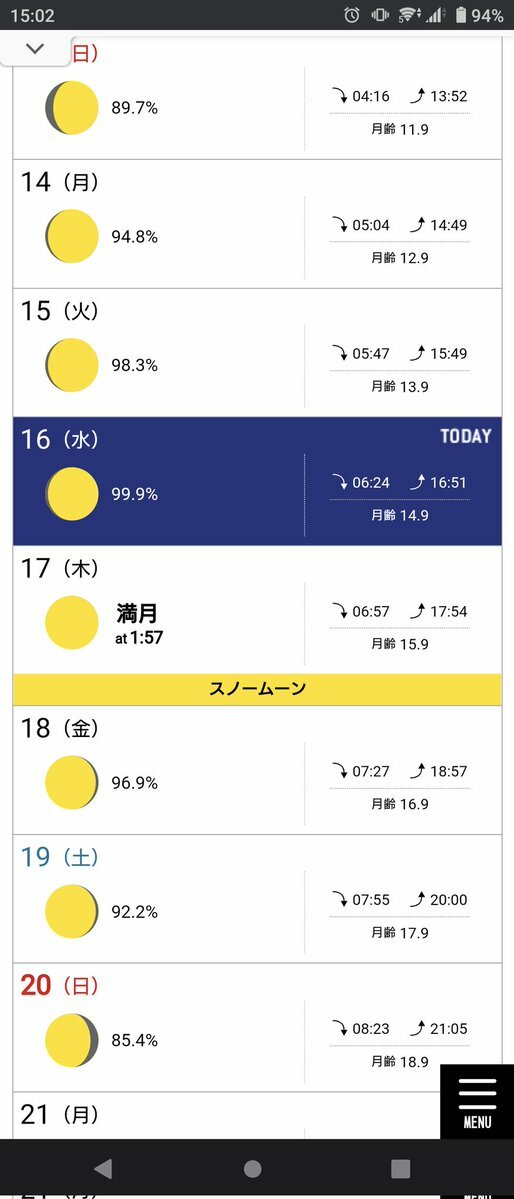Open the 満月 at 1:57 entry

139,623
